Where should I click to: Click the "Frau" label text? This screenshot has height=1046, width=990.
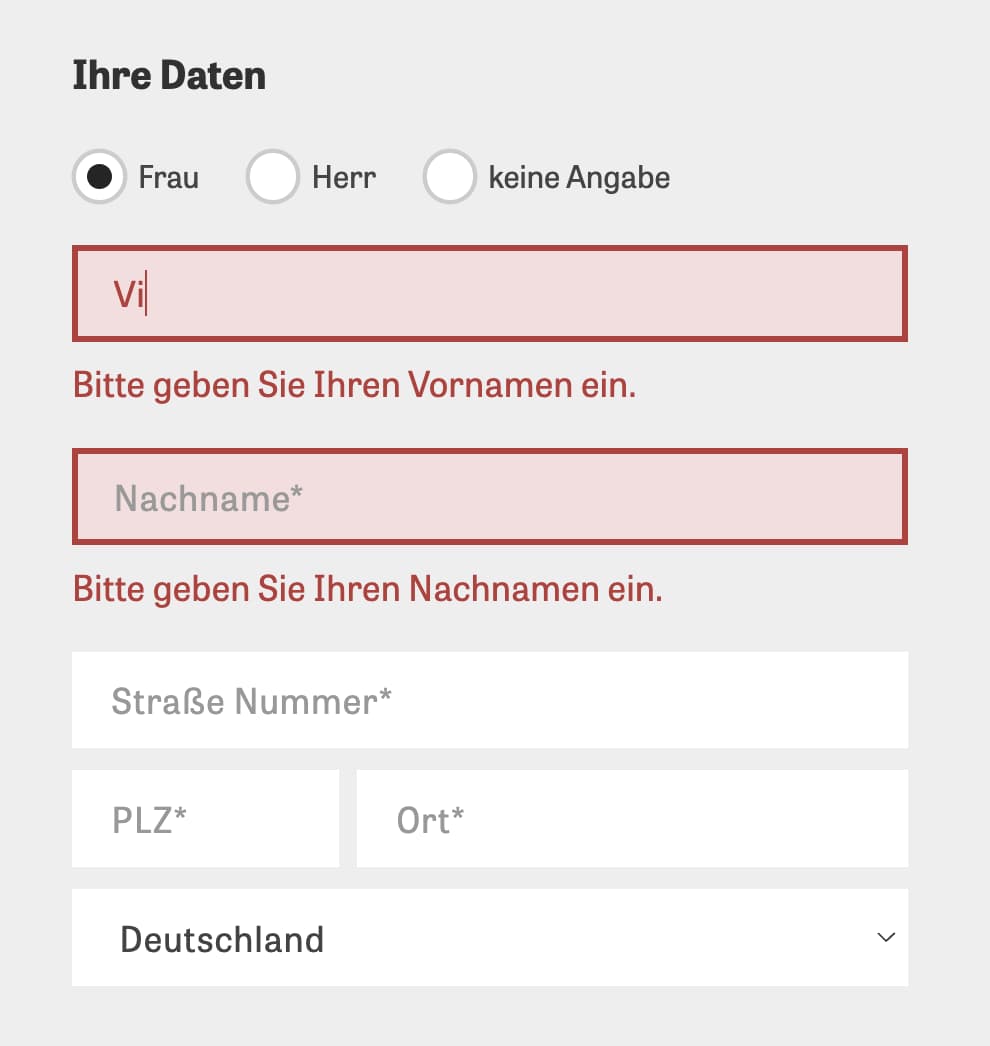tap(167, 176)
